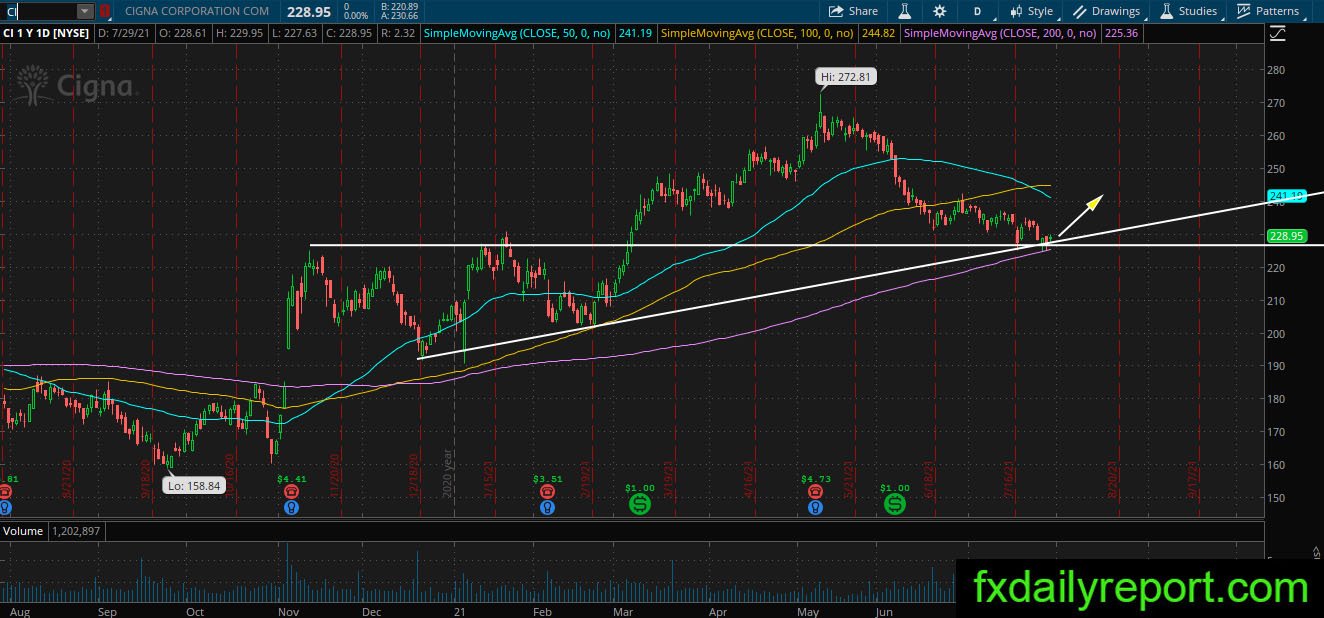Open Edit Studies via the flask icon
This screenshot has width=1324, height=618.
[904, 11]
